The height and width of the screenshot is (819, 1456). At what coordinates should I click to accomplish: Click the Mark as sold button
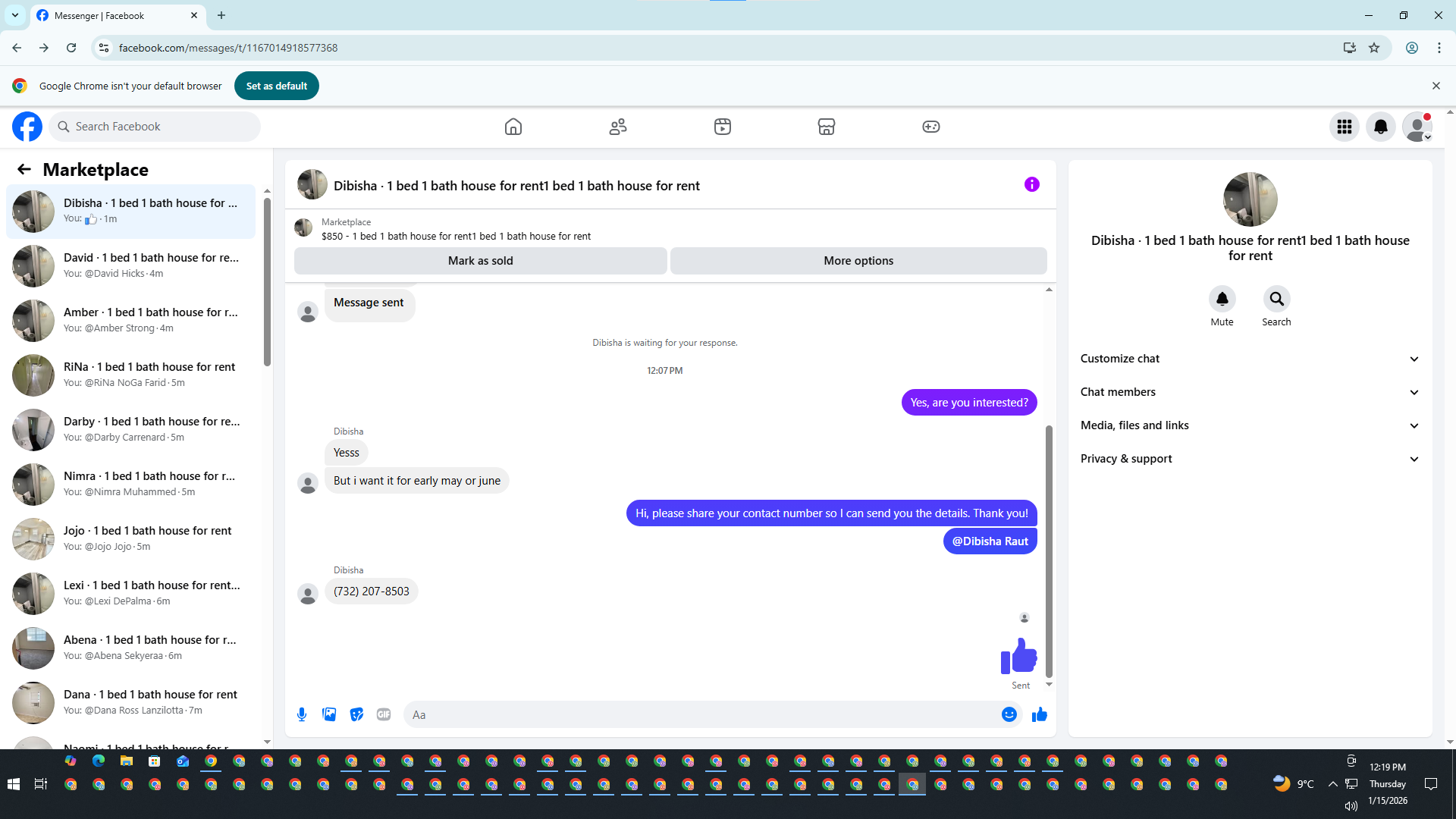(x=480, y=260)
